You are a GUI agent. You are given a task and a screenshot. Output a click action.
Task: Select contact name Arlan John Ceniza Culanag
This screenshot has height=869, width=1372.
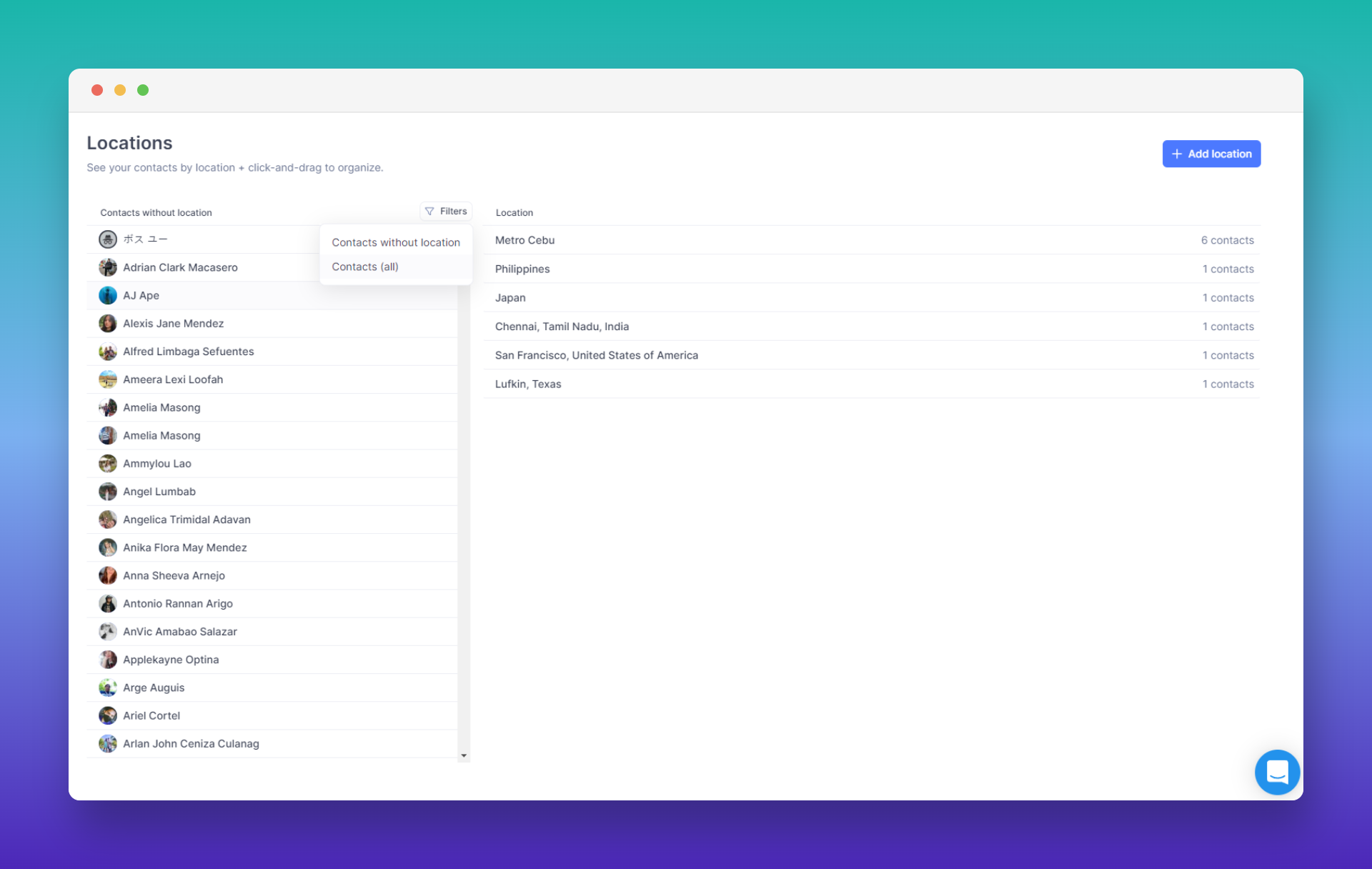[191, 743]
